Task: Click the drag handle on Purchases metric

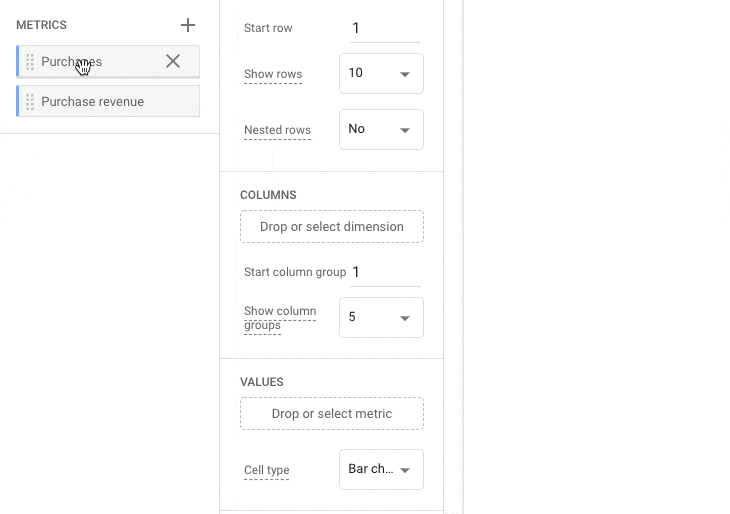Action: point(30,62)
